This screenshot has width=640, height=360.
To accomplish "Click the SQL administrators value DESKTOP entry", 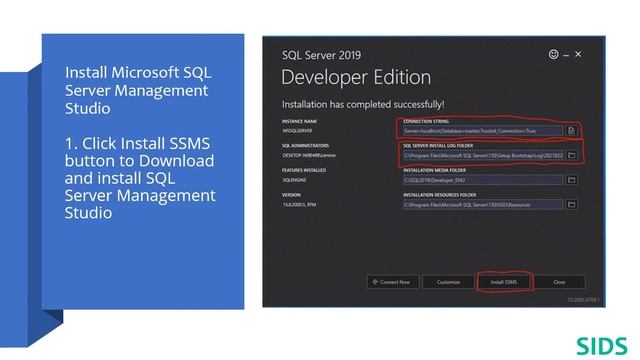I will click(309, 156).
